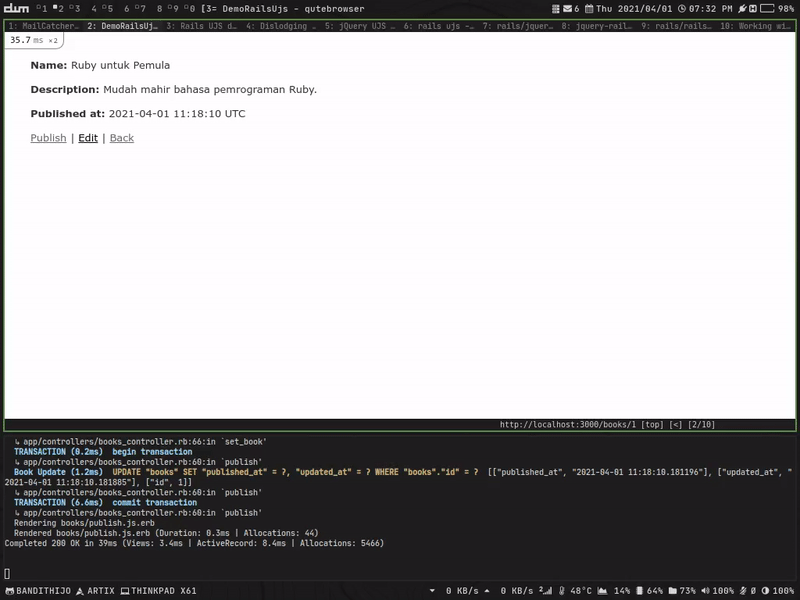This screenshot has height=600, width=800.
Task: Open the MailCatcher browser tab
Action: coord(43,26)
